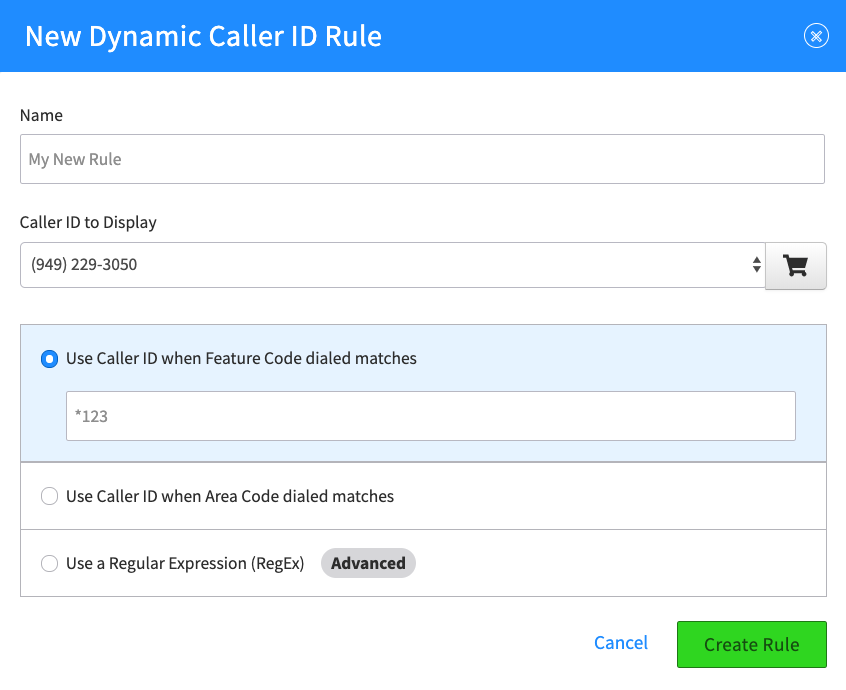
Task: Click the New Dynamic Caller ID Rule title
Action: [203, 36]
